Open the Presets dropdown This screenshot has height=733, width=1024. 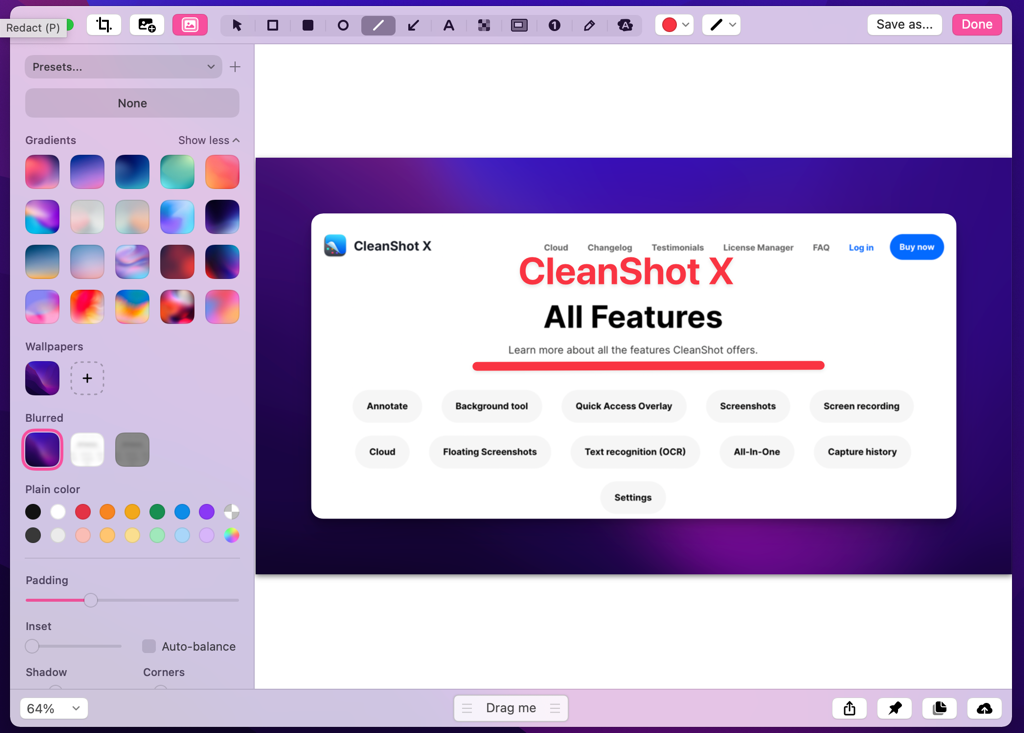(123, 67)
